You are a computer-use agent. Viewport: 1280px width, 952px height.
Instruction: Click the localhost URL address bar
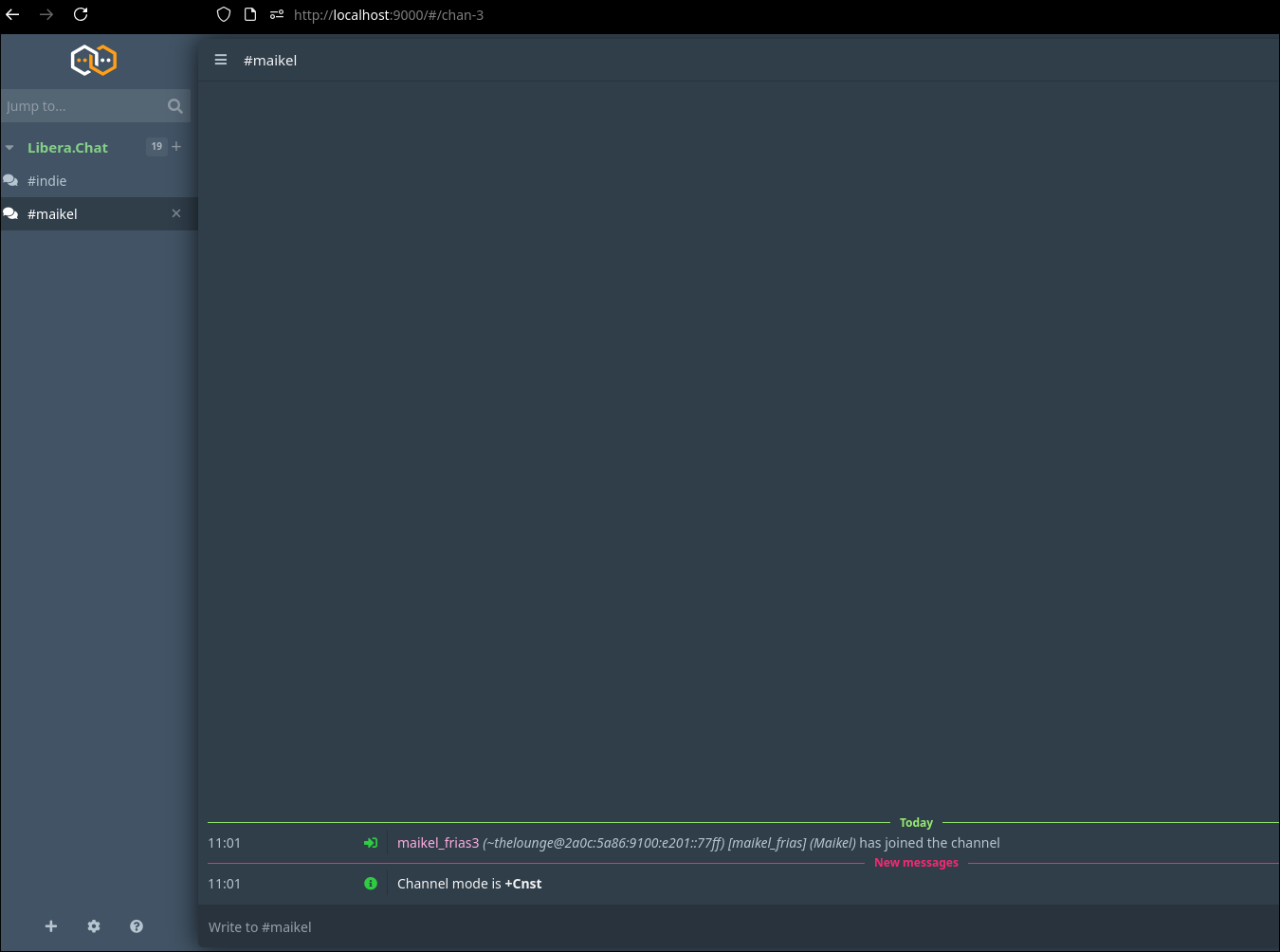coord(389,15)
